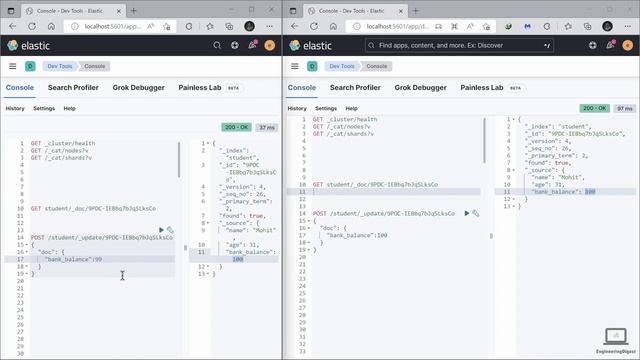The width and height of the screenshot is (640, 360).
Task: Open Settings in right console
Action: point(326,109)
